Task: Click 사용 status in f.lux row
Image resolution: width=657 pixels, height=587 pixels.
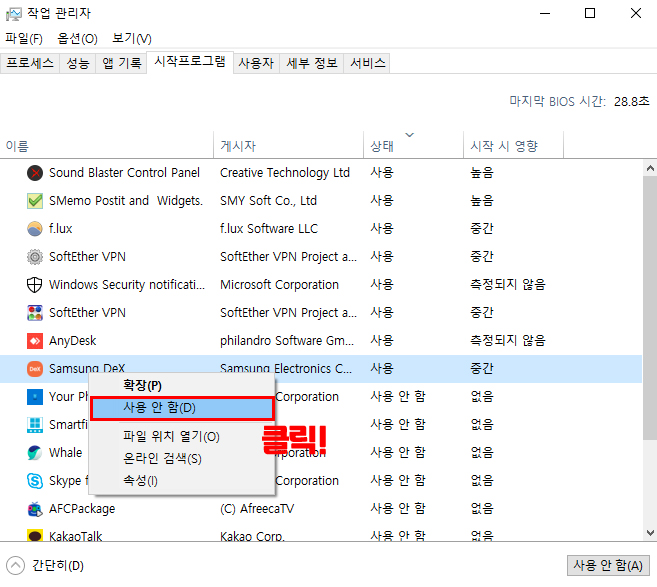Action: (x=382, y=229)
